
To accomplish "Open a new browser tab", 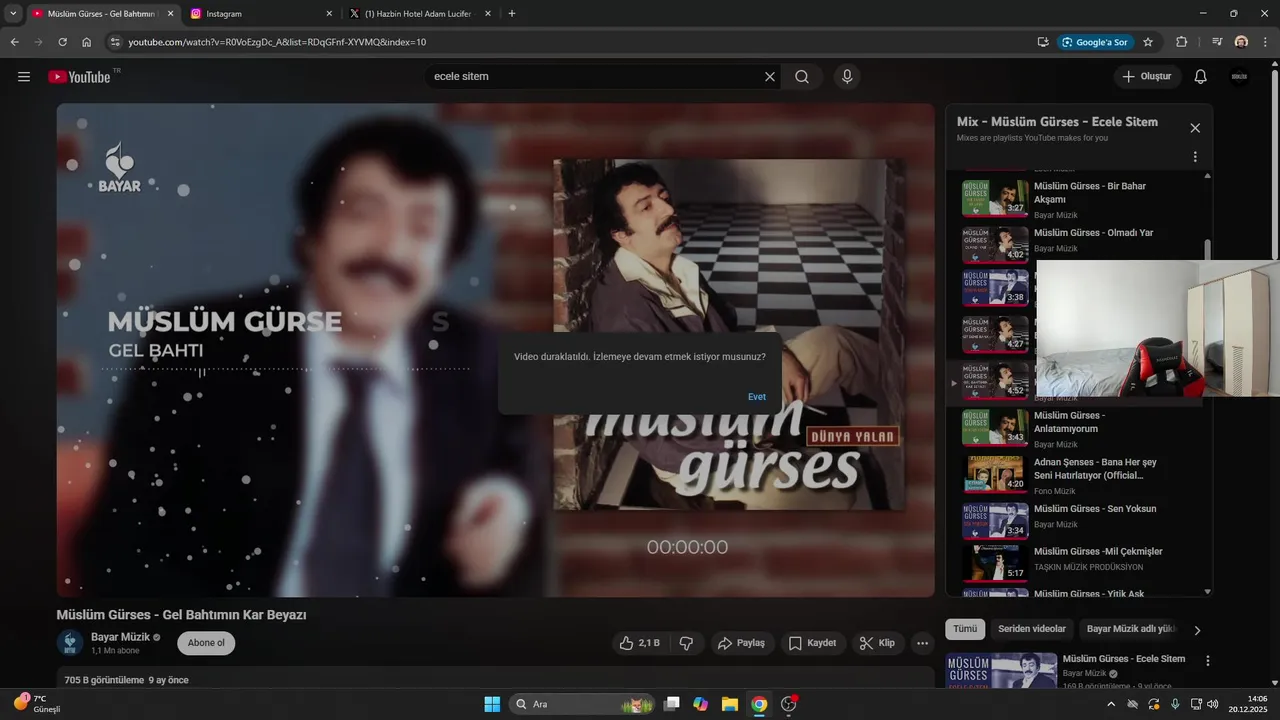I will click(x=512, y=14).
